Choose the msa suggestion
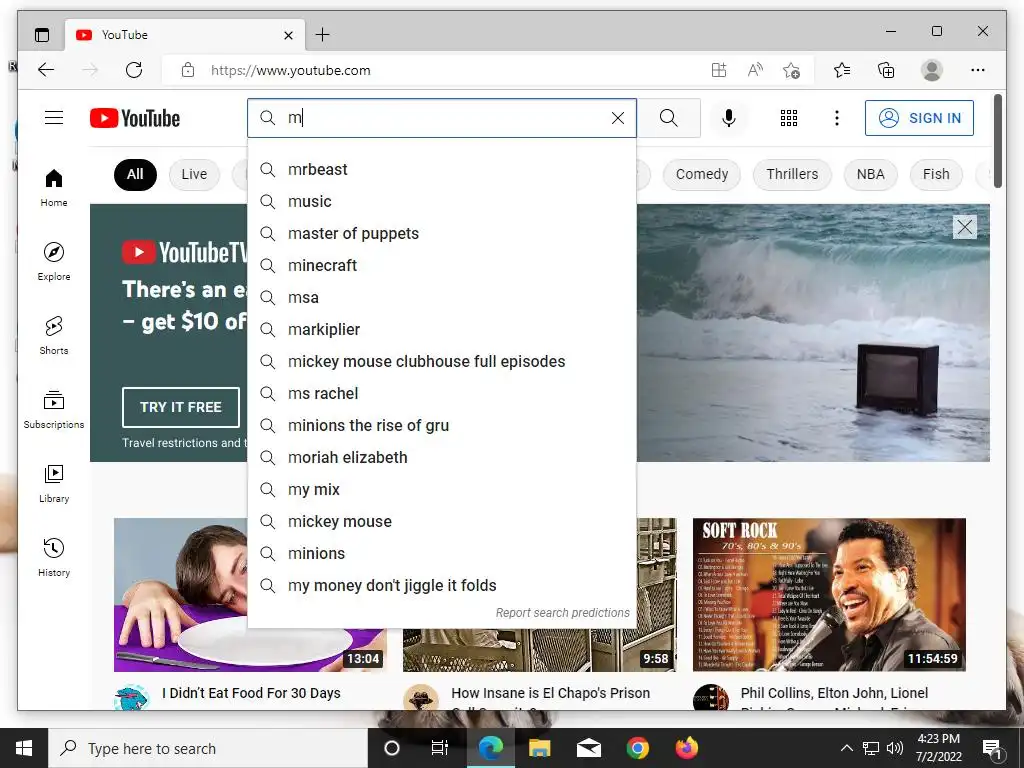This screenshot has width=1024, height=768. (x=442, y=297)
